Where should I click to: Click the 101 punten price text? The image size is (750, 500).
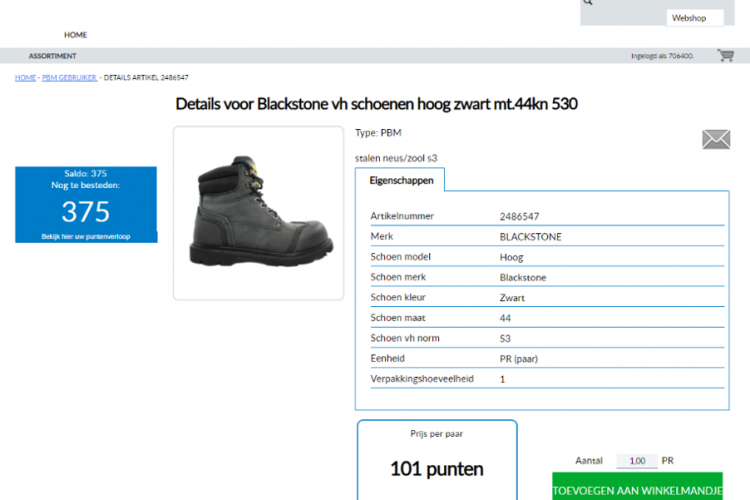coord(437,469)
